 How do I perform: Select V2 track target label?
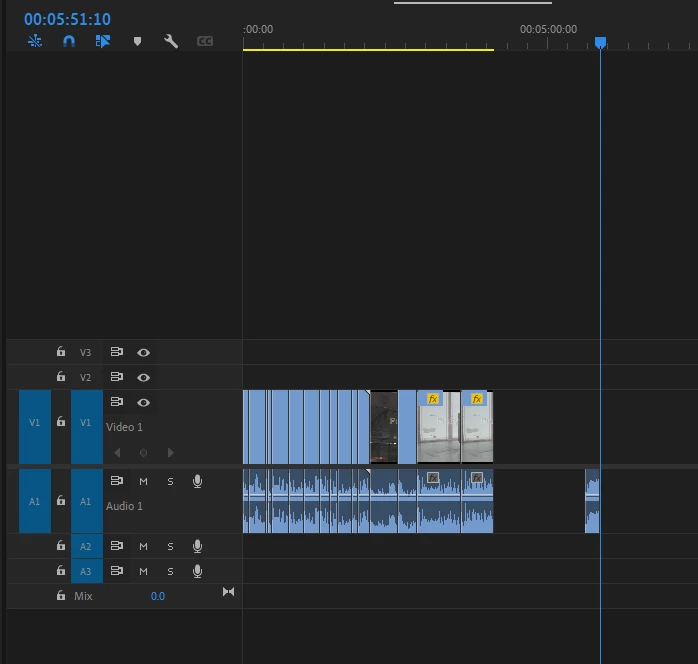85,377
